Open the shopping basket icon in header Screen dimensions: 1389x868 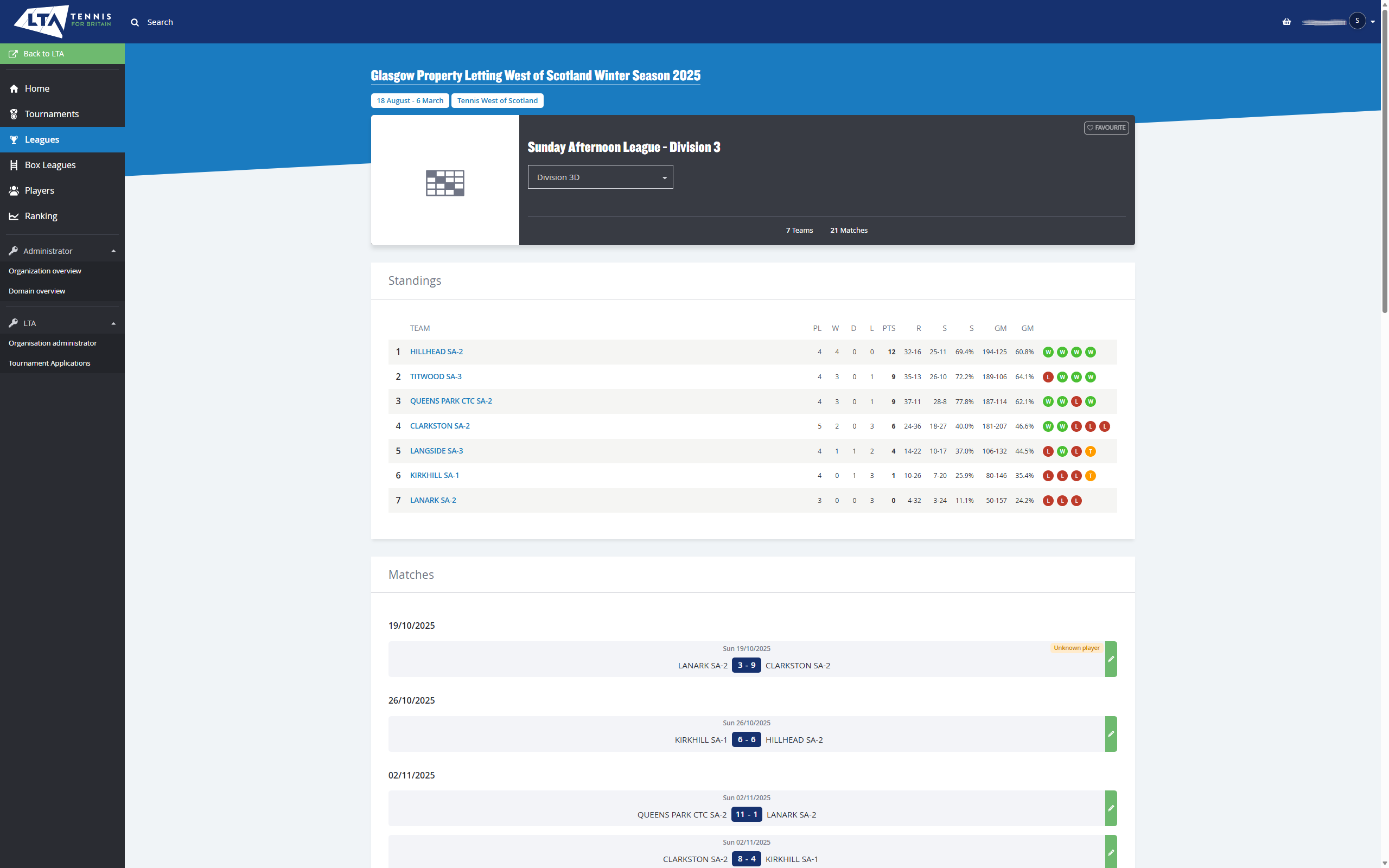(x=1287, y=21)
